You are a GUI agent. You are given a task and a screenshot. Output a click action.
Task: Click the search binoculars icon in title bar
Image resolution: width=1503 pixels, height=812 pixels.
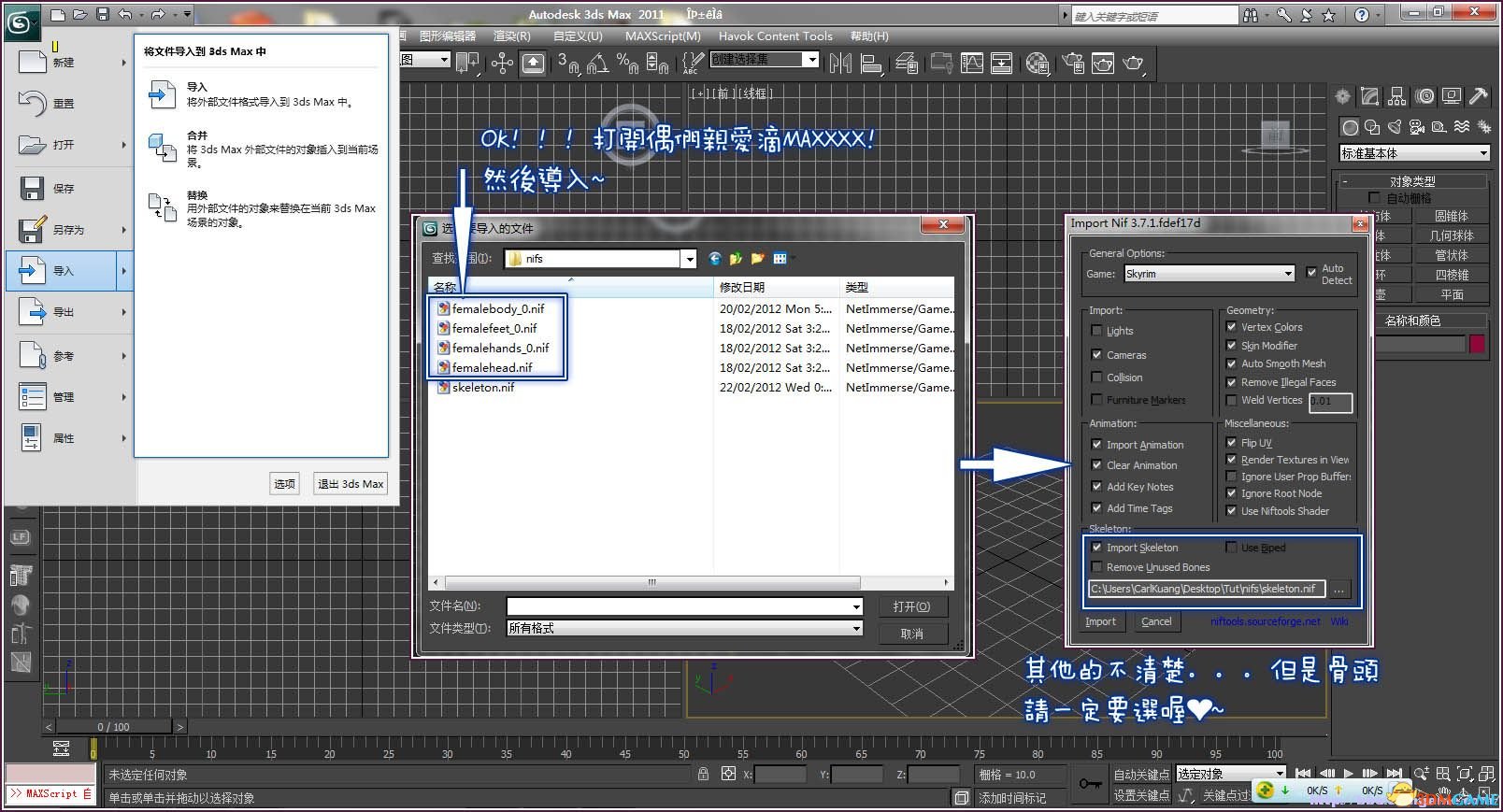(1251, 15)
